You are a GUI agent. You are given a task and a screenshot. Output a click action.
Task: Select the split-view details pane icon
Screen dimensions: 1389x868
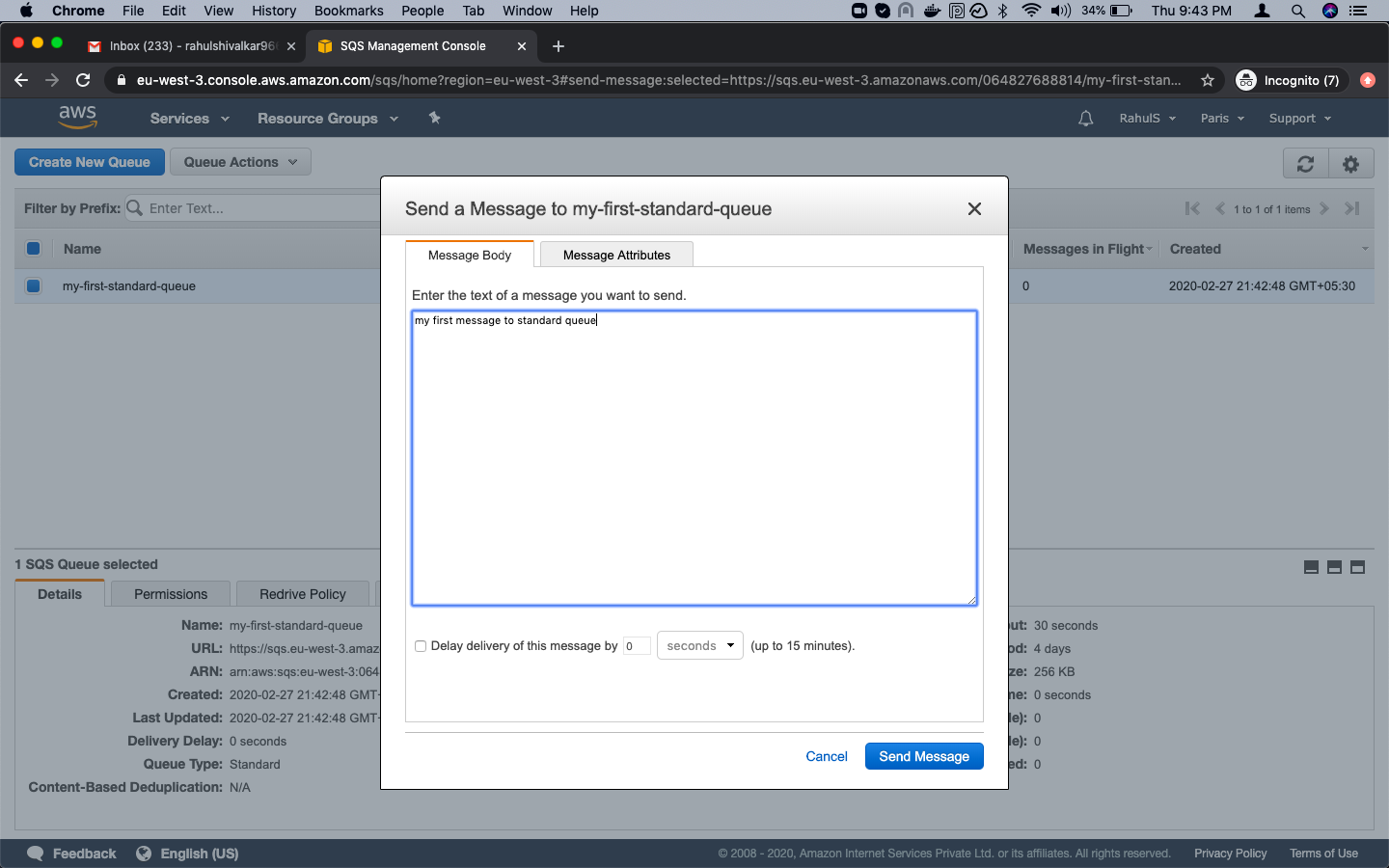pyautogui.click(x=1334, y=567)
